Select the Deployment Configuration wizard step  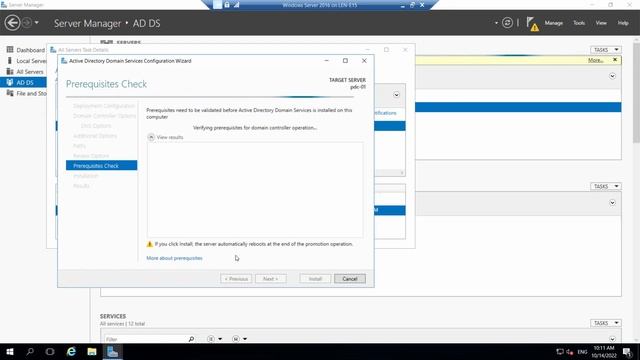[104, 106]
